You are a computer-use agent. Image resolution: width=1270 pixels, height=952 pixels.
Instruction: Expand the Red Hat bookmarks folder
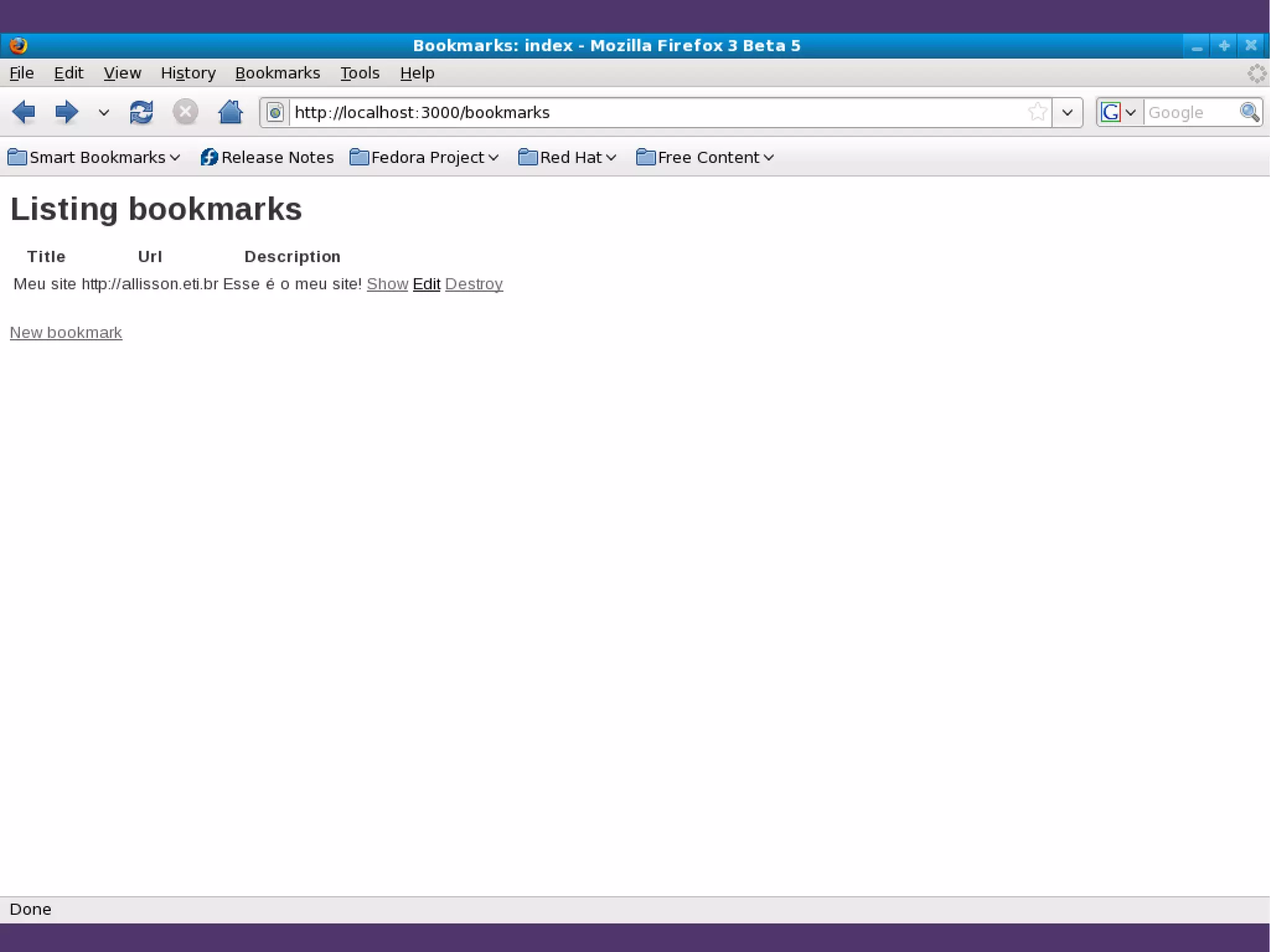pos(567,158)
